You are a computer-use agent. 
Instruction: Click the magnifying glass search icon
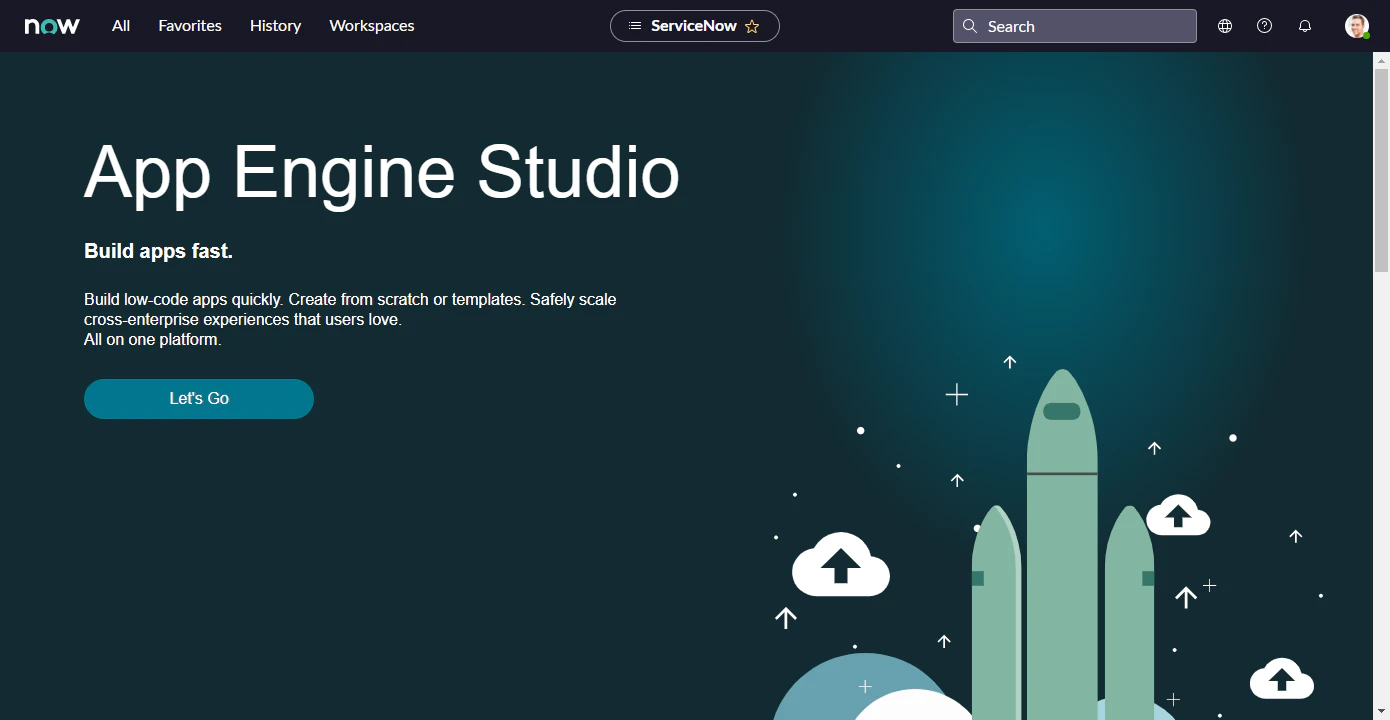point(970,26)
